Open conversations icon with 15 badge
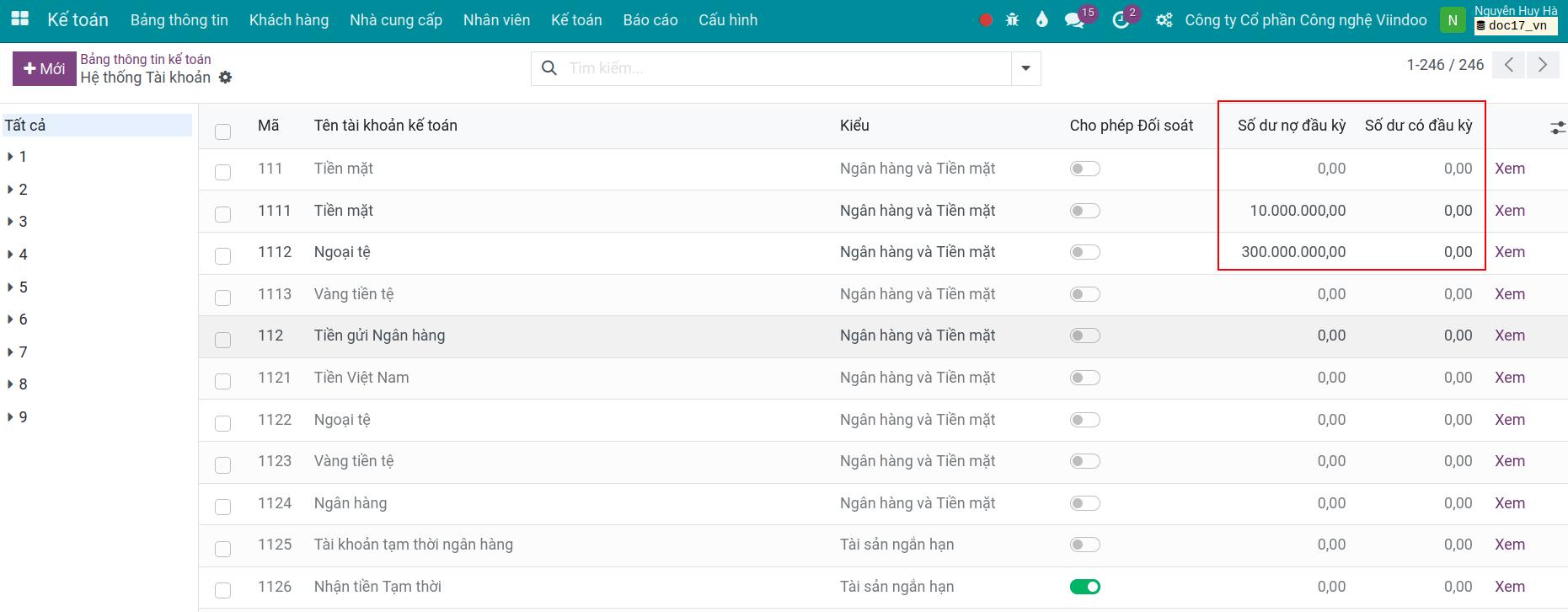 coord(1074,20)
